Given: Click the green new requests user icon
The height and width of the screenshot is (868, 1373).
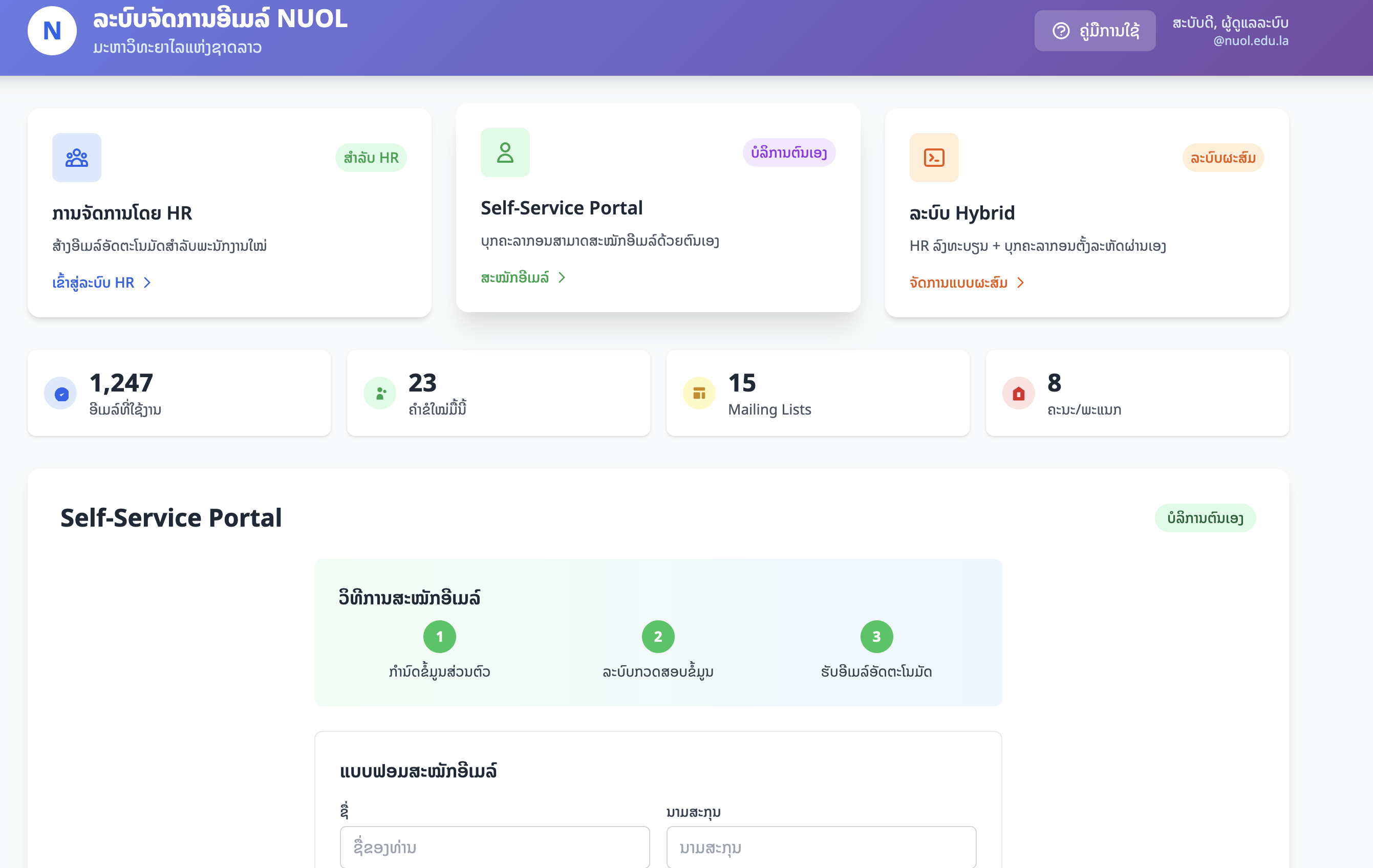Looking at the screenshot, I should (x=380, y=393).
